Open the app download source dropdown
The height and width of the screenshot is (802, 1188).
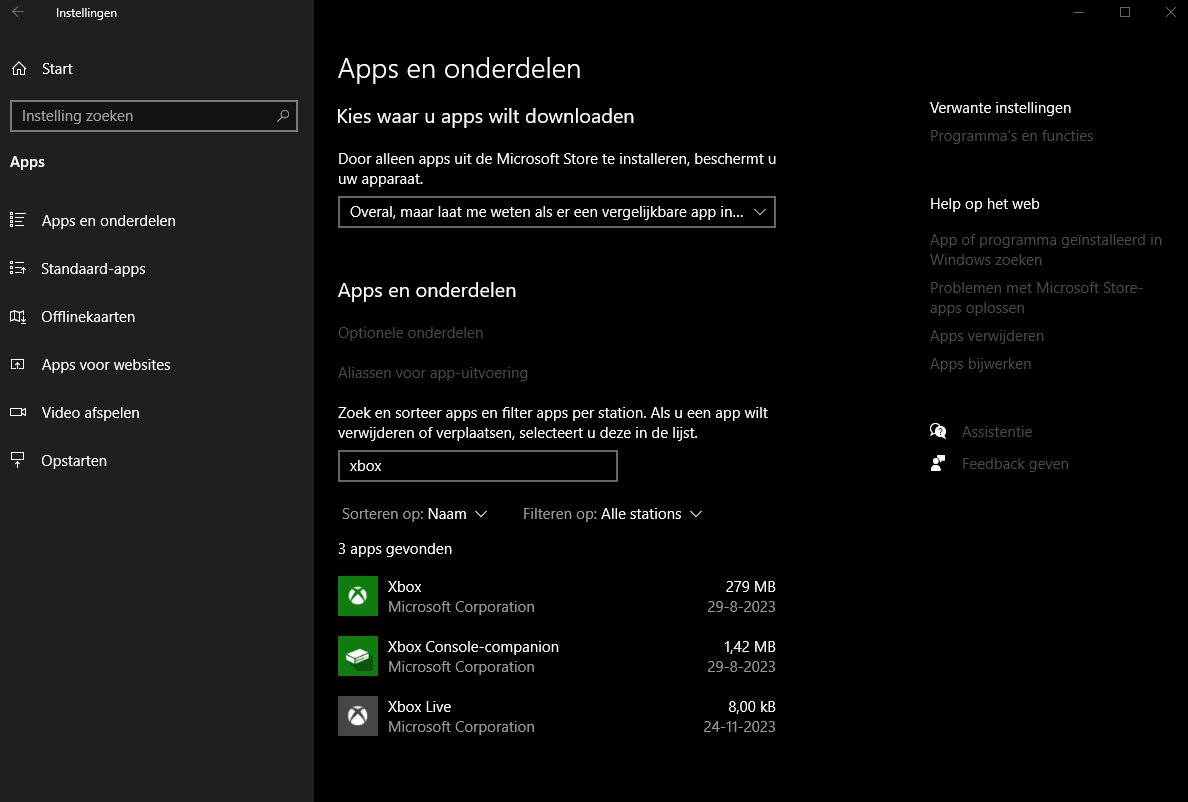[x=556, y=212]
